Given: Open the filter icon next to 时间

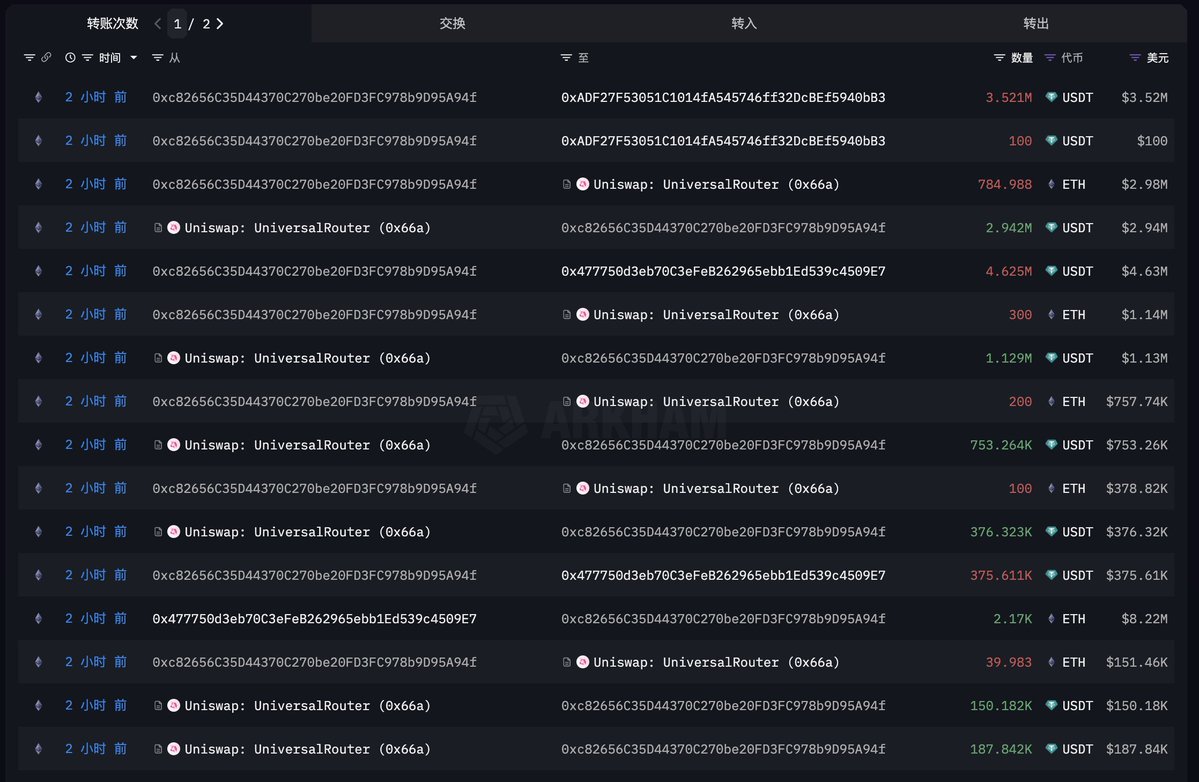Looking at the screenshot, I should (87, 57).
